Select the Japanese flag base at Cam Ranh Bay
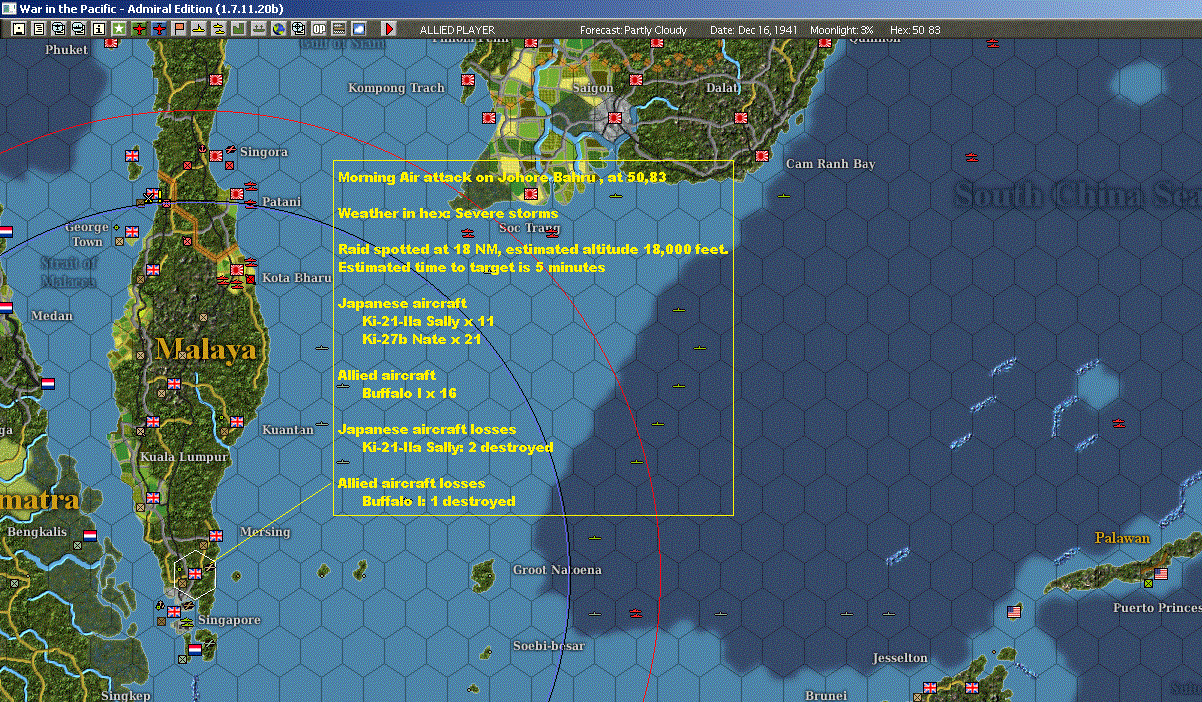The height and width of the screenshot is (702, 1202). pos(762,156)
